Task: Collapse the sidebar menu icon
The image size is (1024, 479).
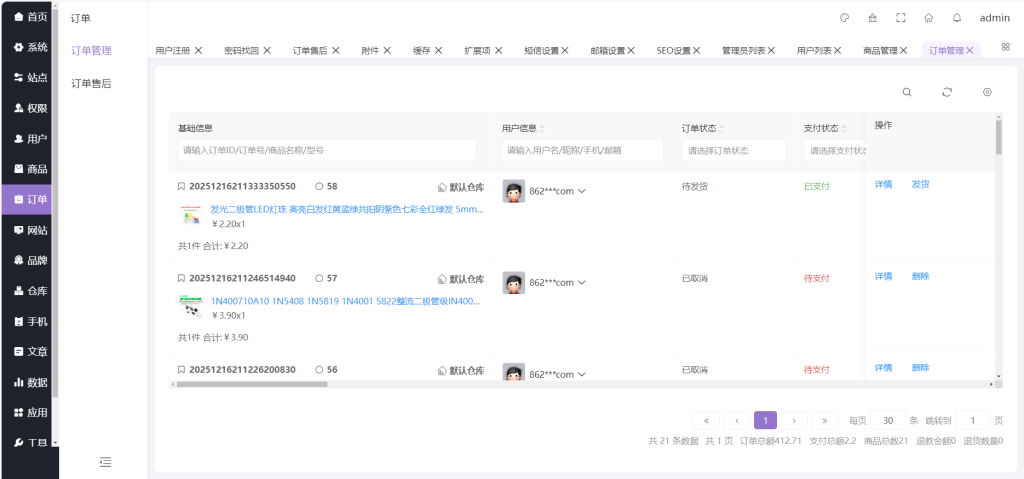Action: tap(105, 462)
